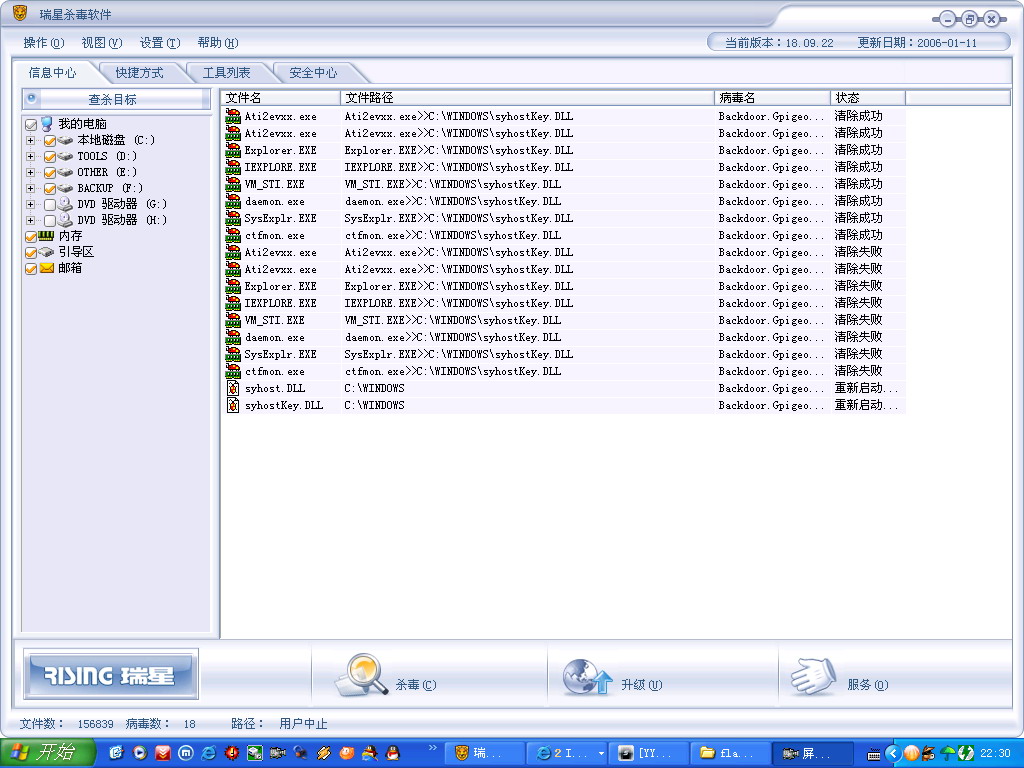Click the orange globe tray icon
This screenshot has width=1024, height=768.
[x=912, y=753]
